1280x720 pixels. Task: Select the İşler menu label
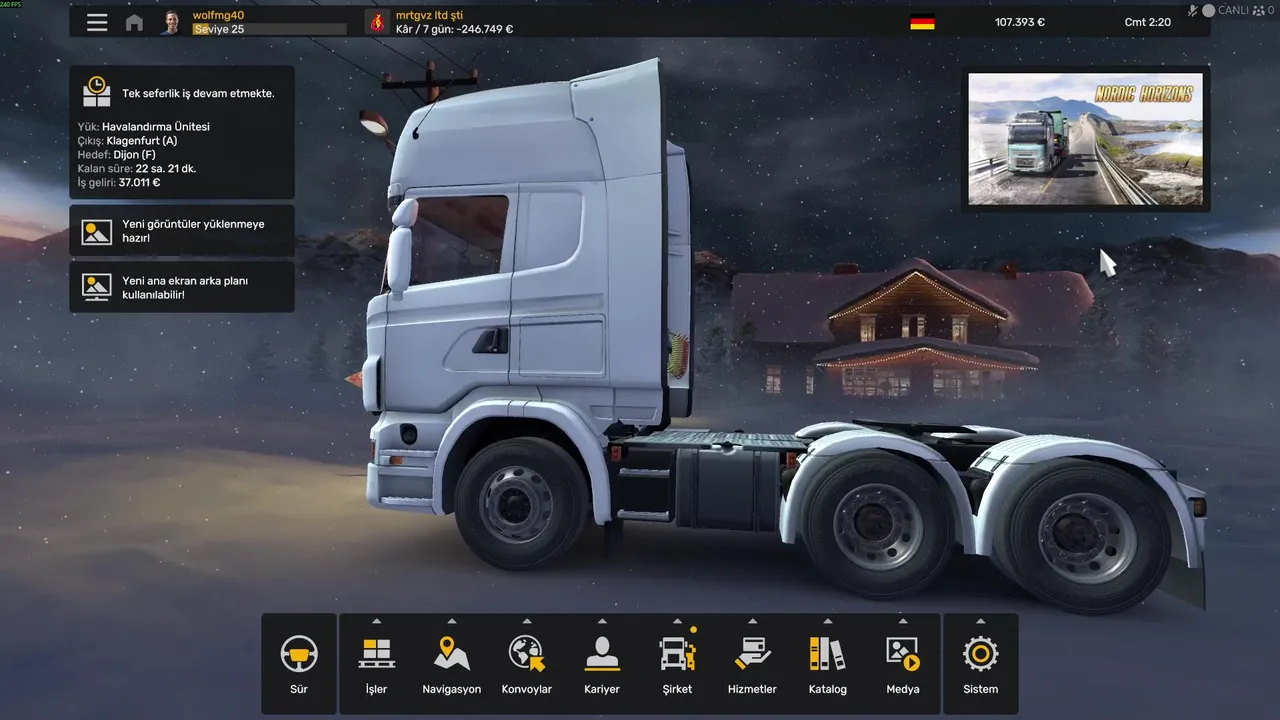[376, 689]
